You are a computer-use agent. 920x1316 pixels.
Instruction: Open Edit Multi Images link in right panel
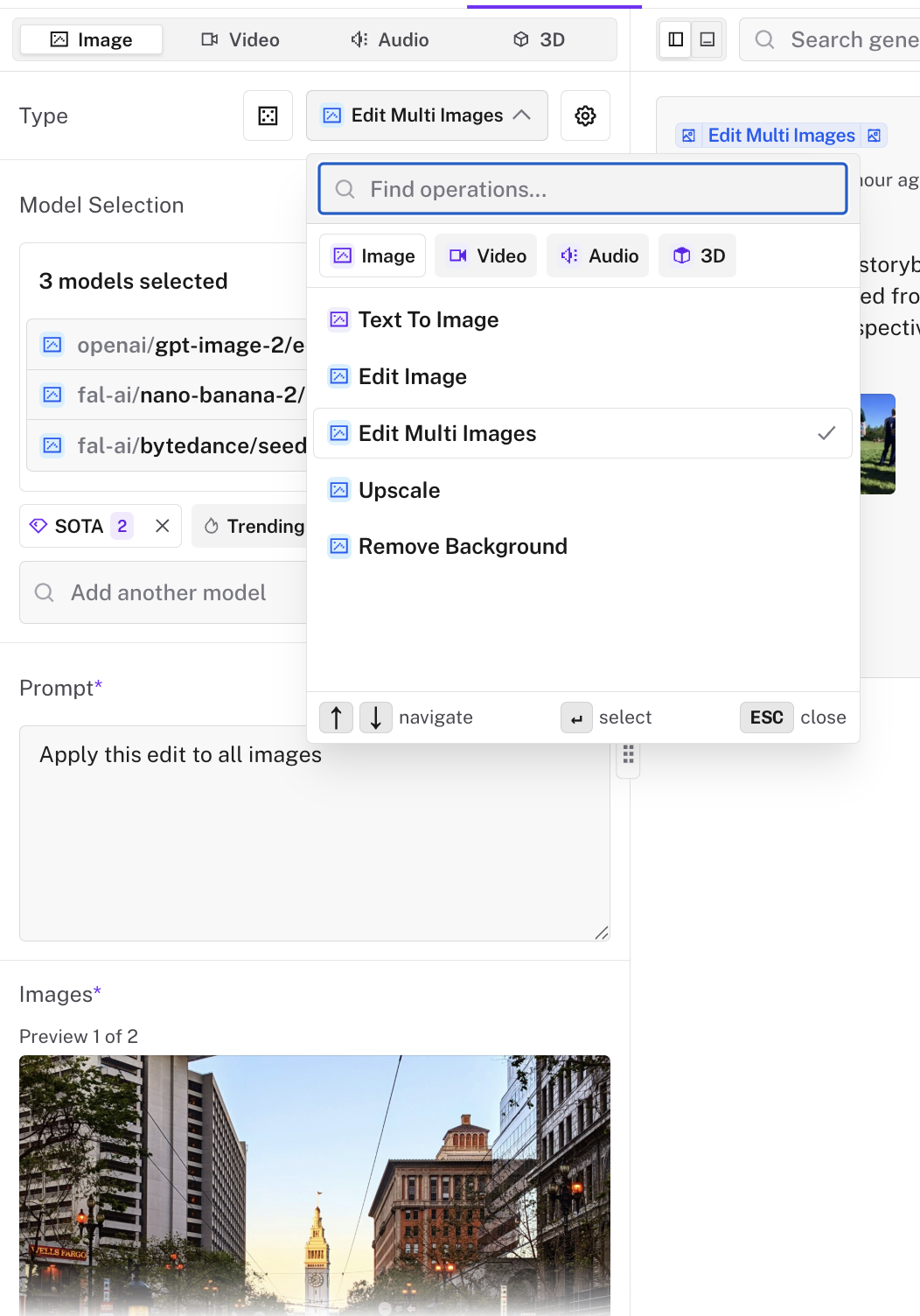click(781, 135)
